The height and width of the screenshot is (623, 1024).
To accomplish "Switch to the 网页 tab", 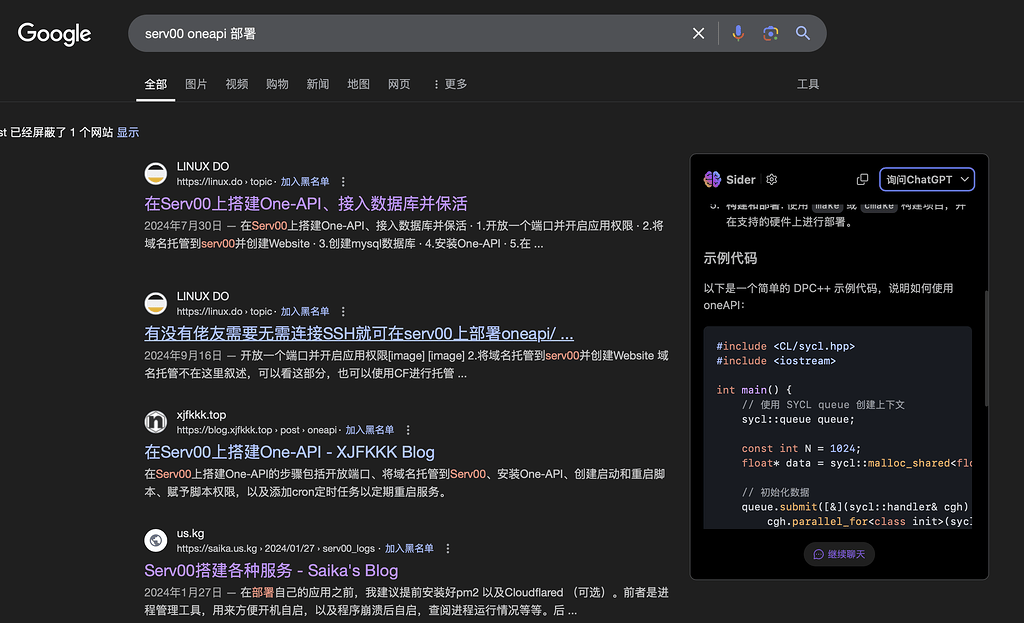I will [x=398, y=84].
